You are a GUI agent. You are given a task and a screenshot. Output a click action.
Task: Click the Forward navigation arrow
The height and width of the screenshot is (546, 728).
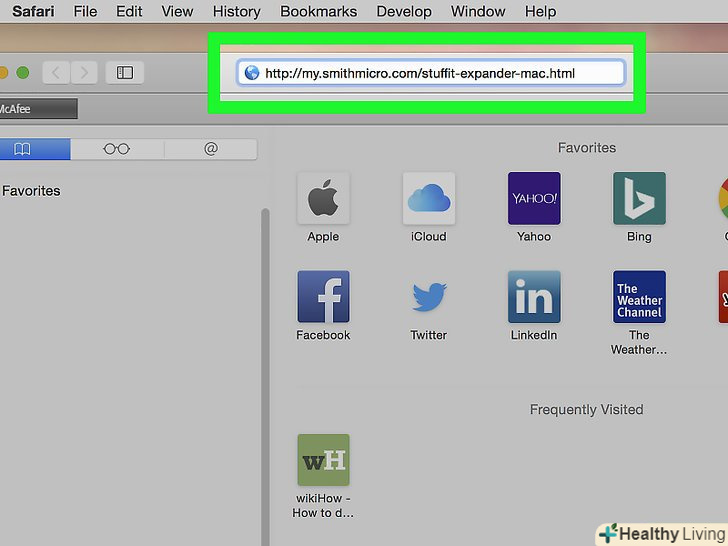84,72
